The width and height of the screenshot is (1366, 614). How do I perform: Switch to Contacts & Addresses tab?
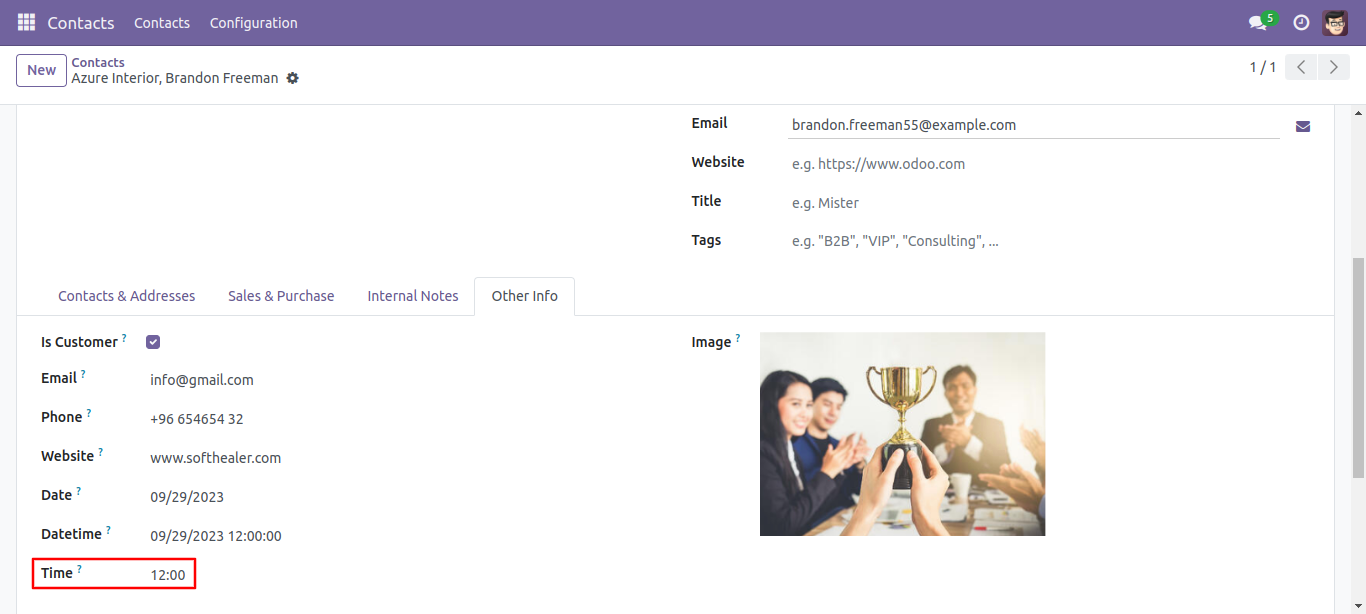(x=127, y=296)
